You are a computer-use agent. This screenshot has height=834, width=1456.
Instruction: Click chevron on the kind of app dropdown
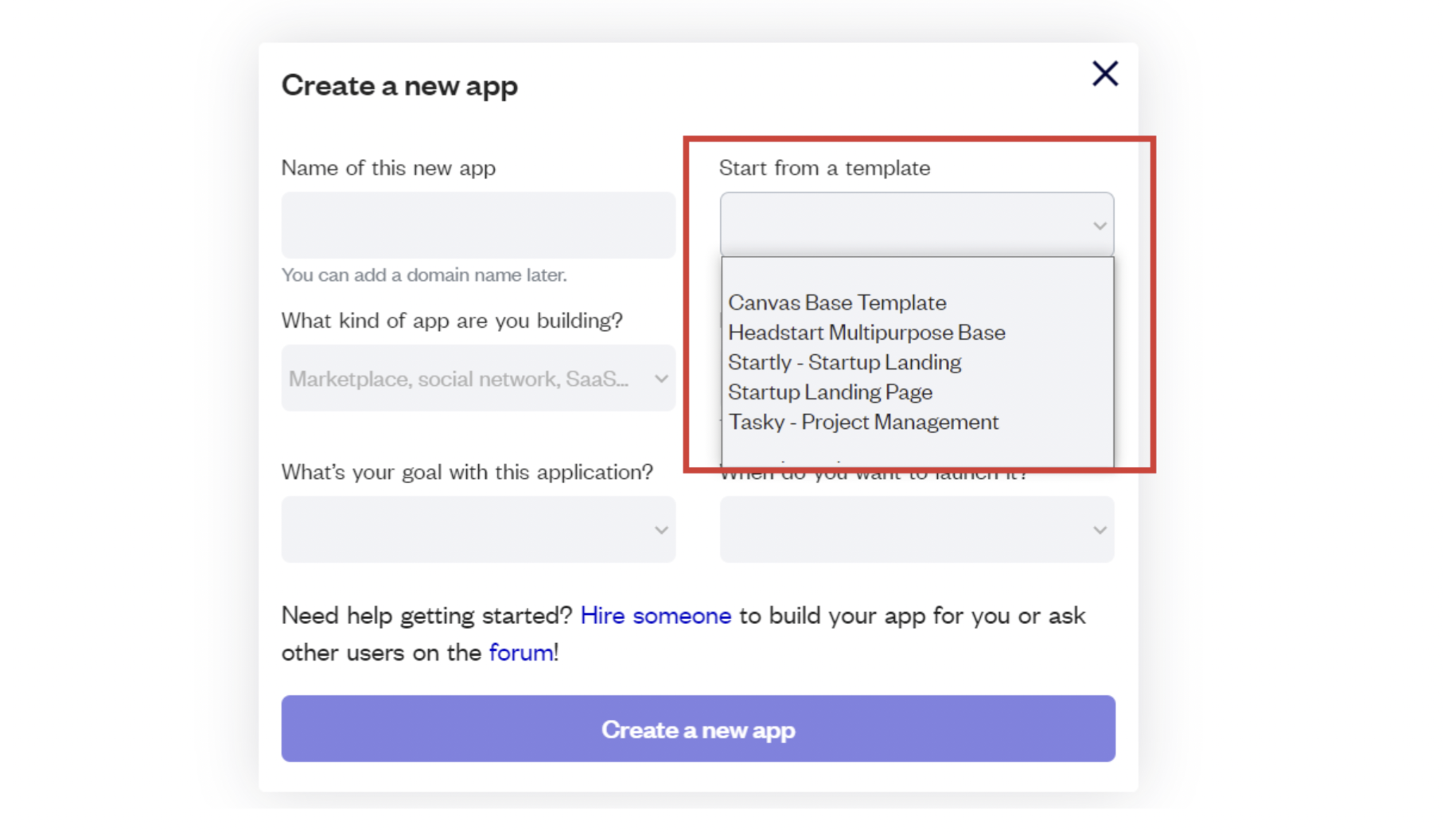(661, 379)
